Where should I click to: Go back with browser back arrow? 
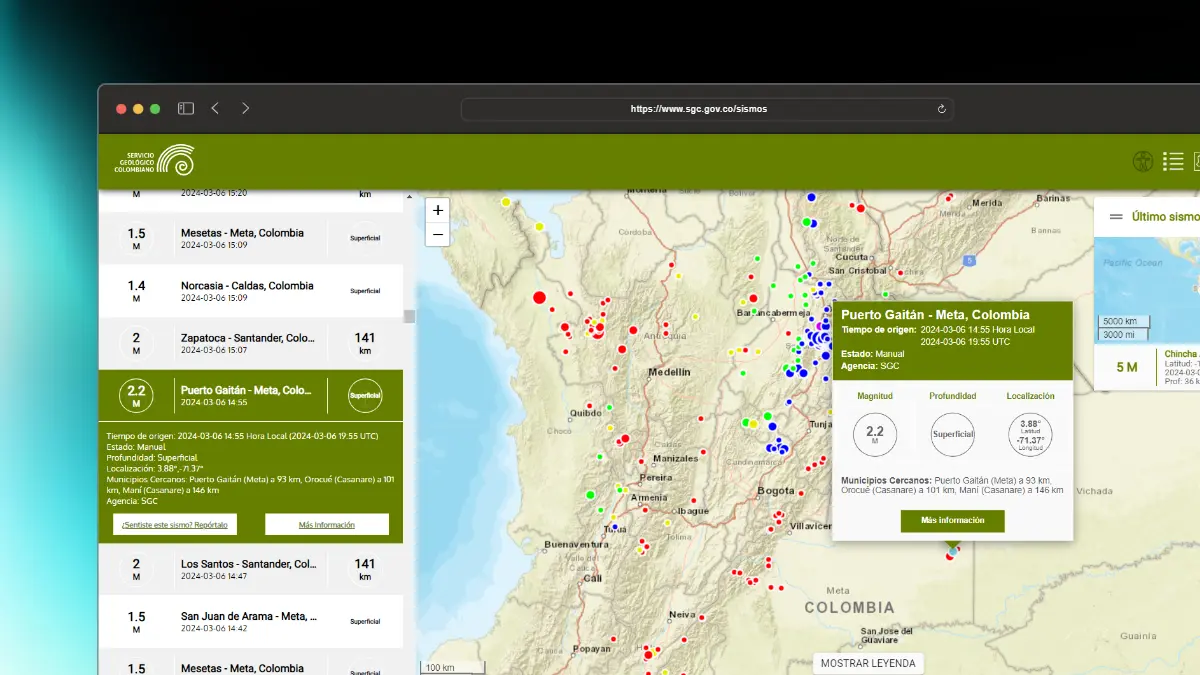coord(215,108)
